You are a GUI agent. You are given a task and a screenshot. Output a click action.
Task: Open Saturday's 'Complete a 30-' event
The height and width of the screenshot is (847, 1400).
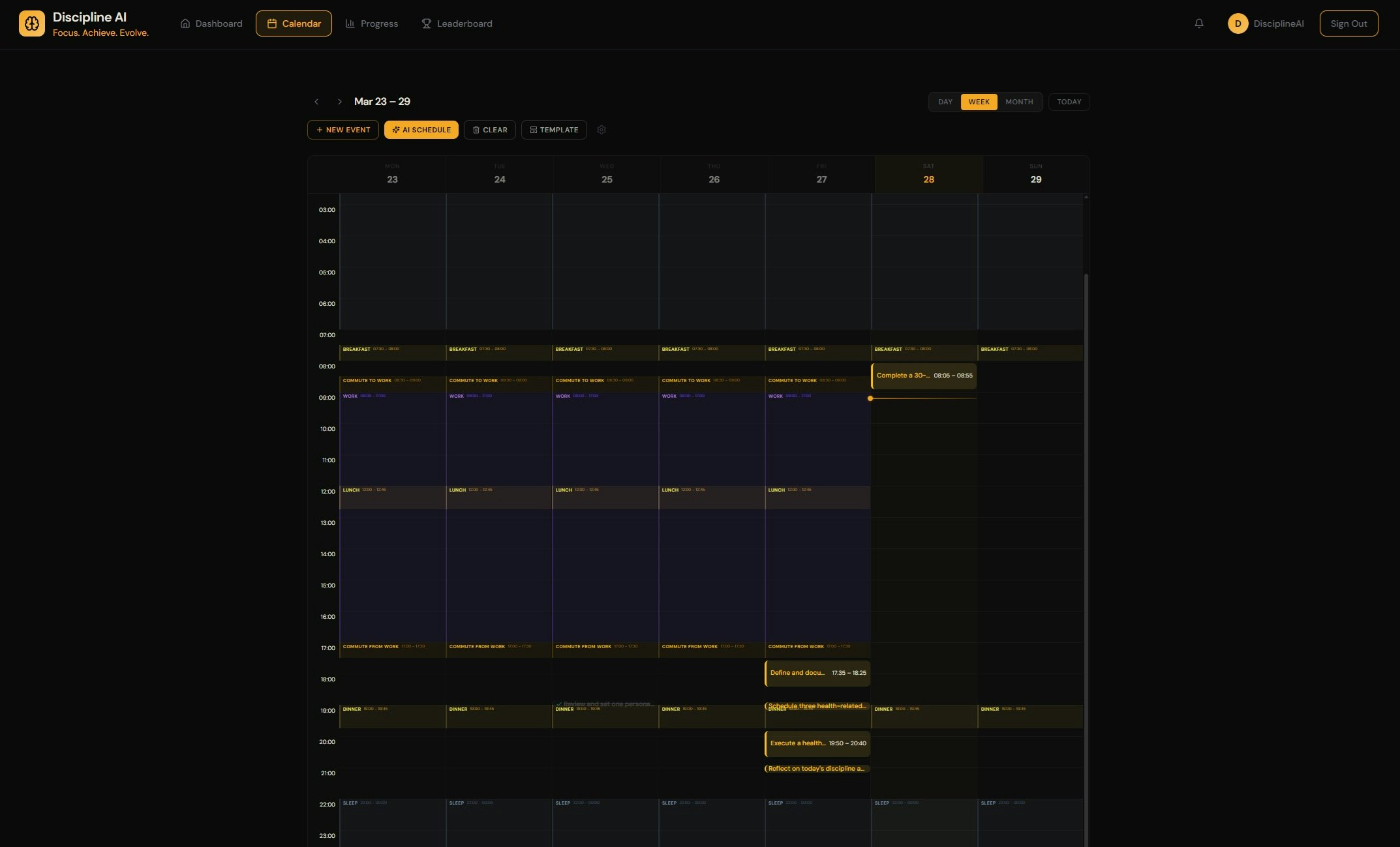pyautogui.click(x=924, y=376)
